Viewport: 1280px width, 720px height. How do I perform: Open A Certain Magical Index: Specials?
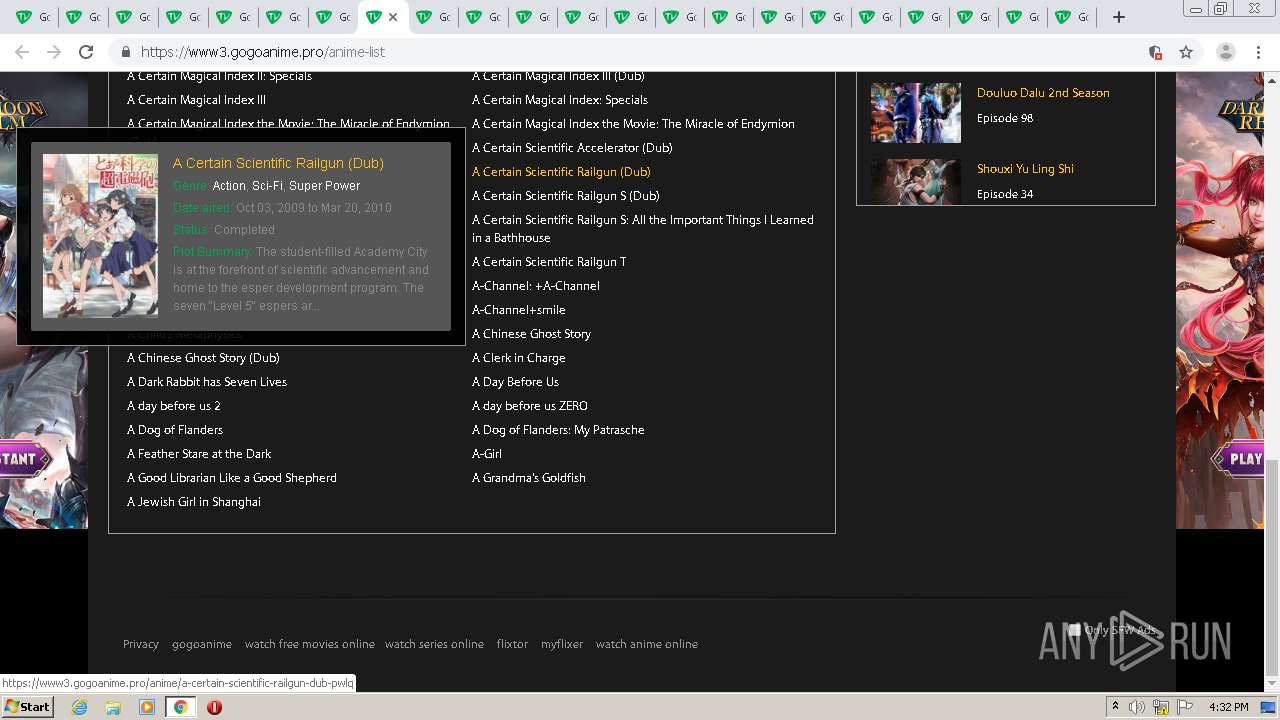coord(560,100)
